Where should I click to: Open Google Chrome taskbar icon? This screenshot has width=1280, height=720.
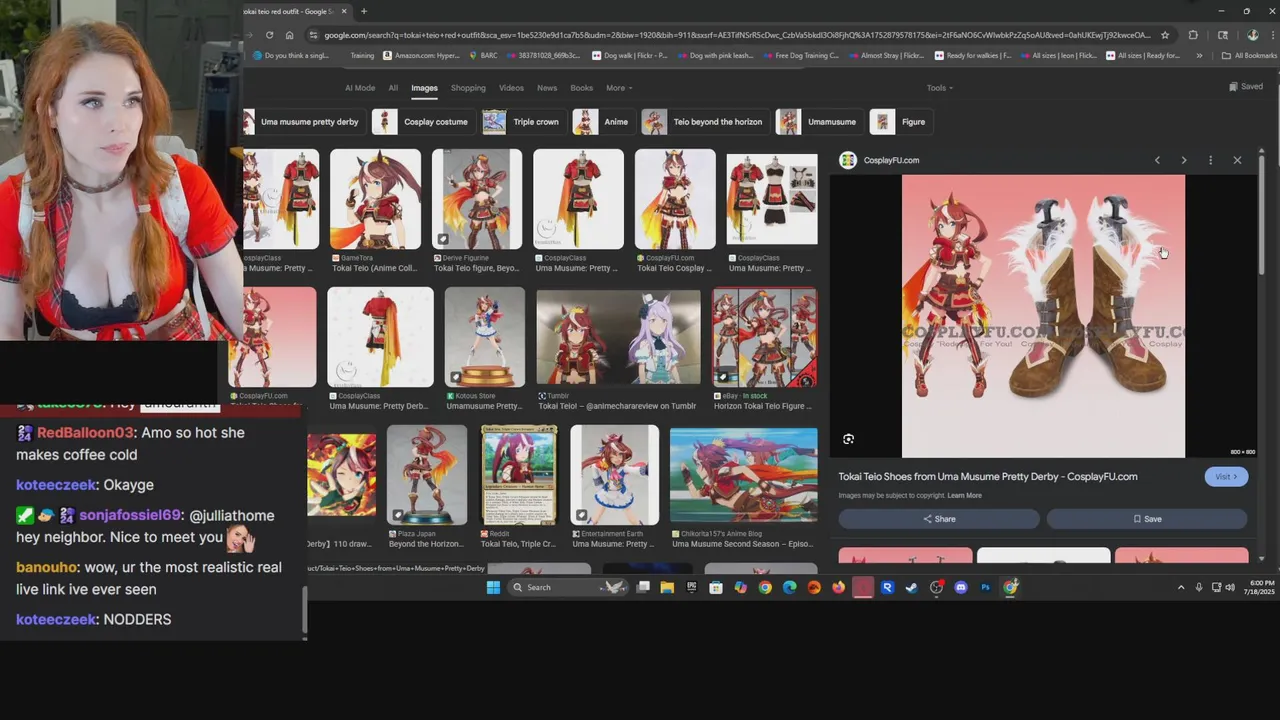(x=765, y=587)
